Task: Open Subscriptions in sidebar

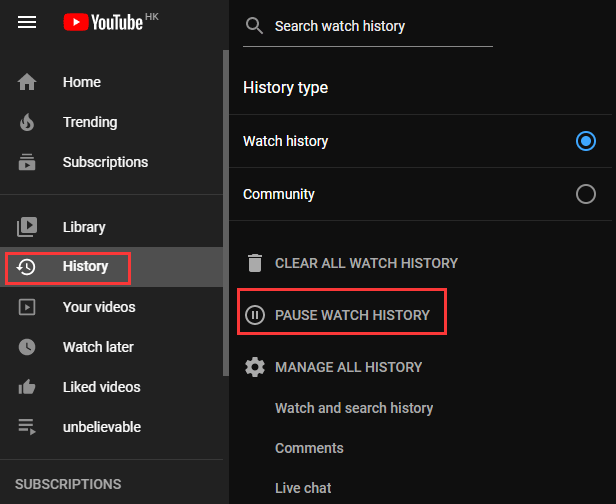Action: [105, 162]
